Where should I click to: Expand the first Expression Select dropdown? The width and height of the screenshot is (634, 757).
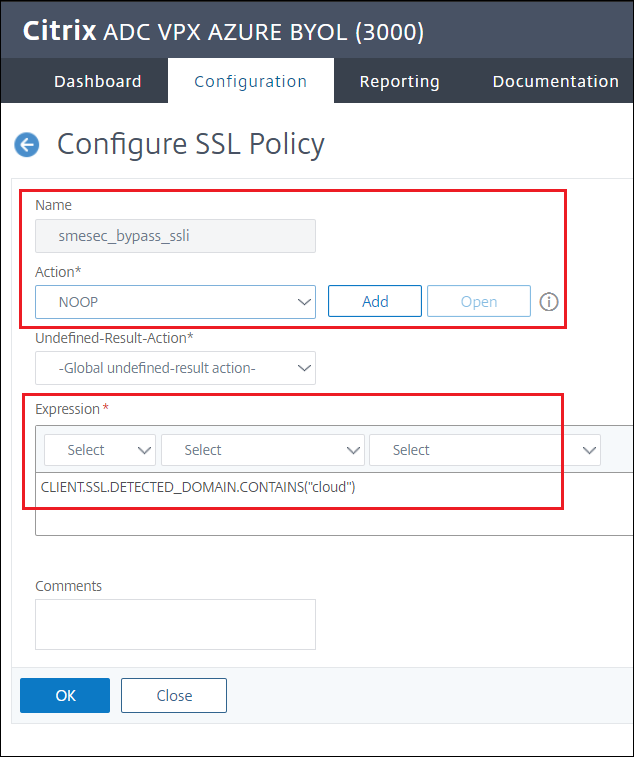pos(98,450)
